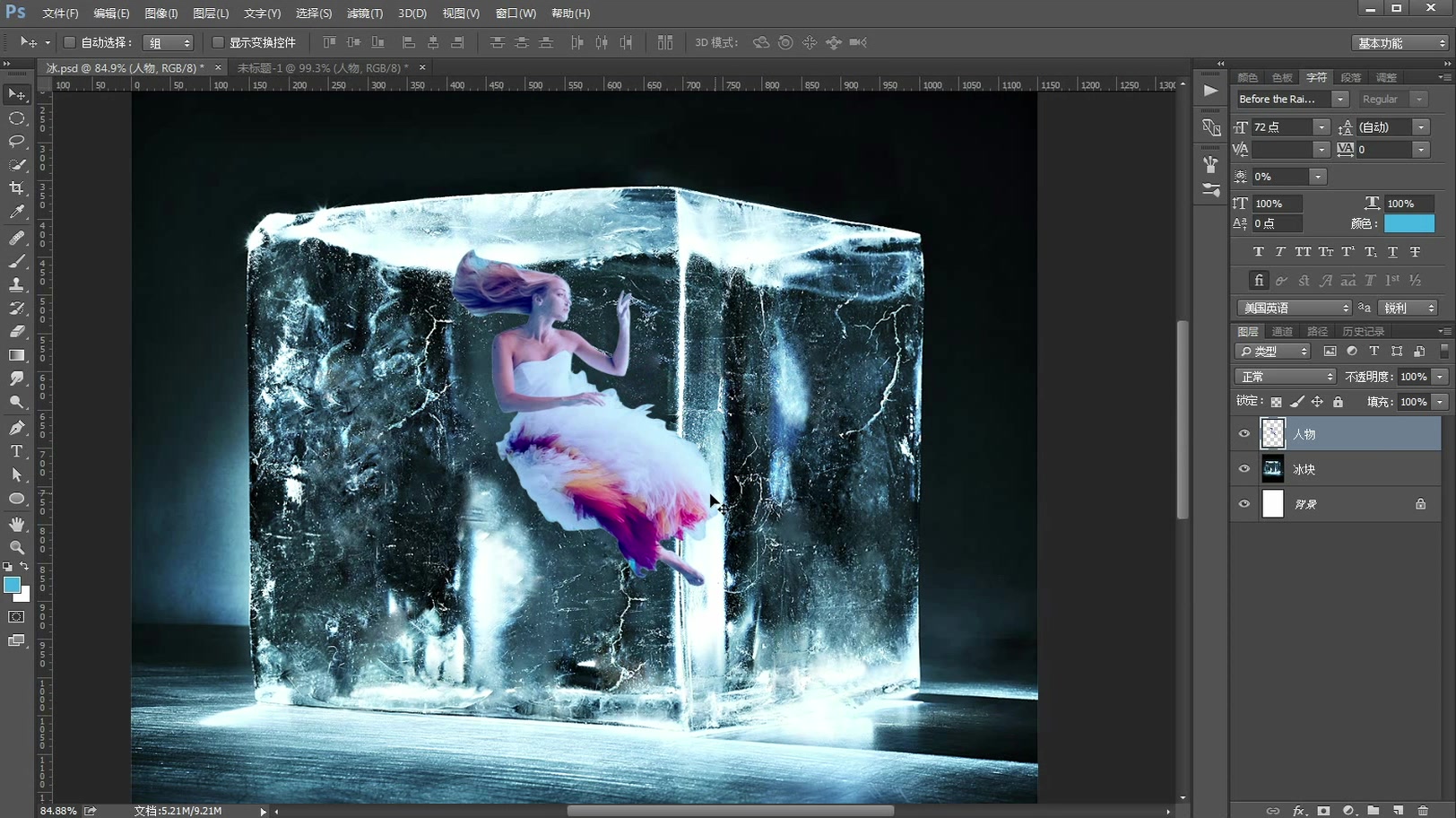Delete layer with trash icon
The width and height of the screenshot is (1456, 818).
pyautogui.click(x=1423, y=810)
